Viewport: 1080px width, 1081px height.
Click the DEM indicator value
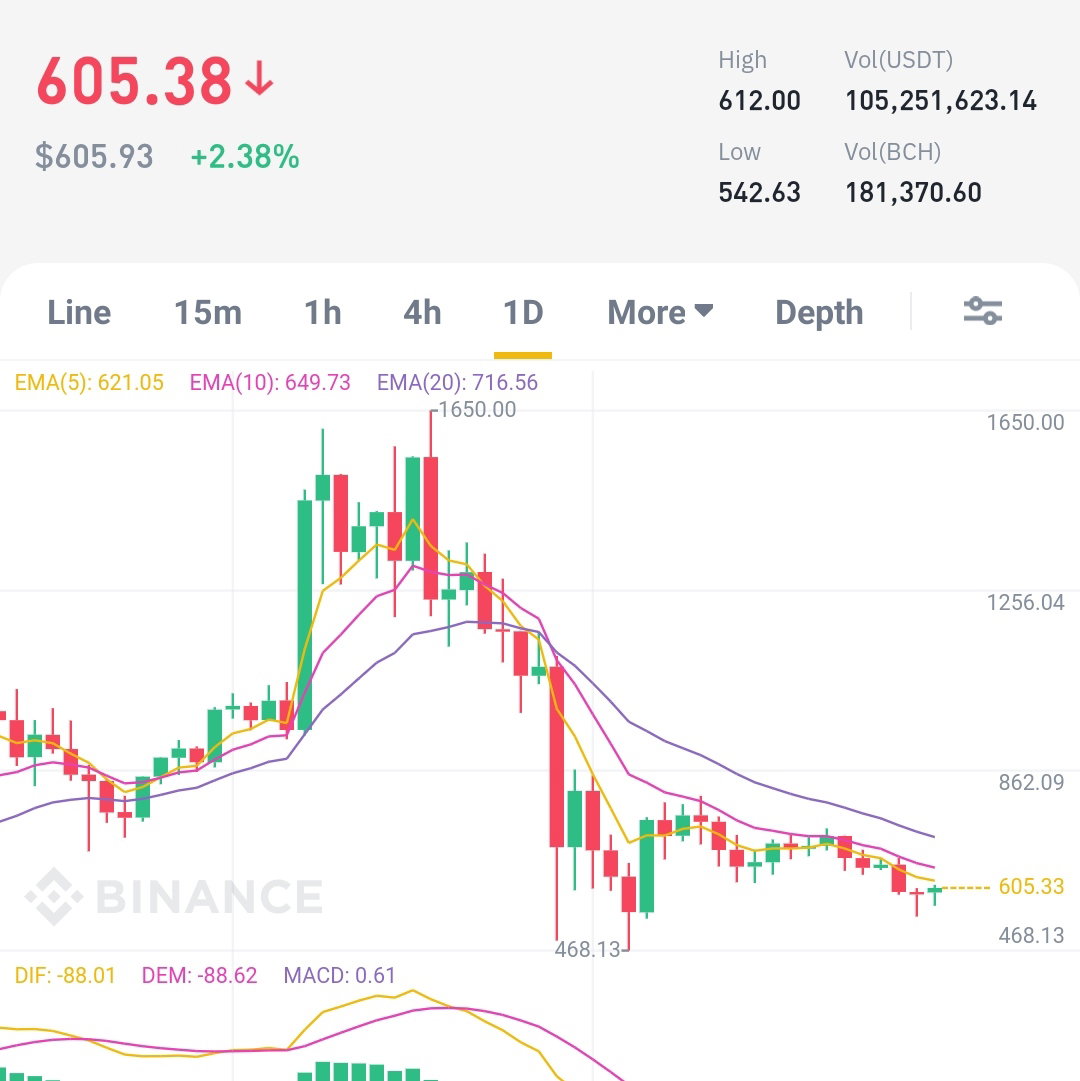(x=199, y=975)
